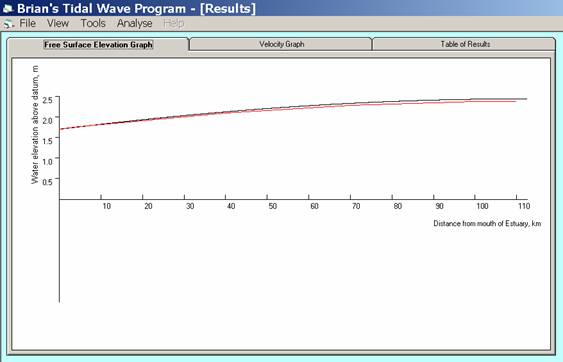This screenshot has height=362, width=563.
Task: Click the 'Water elevation above datum, m' axis label
Action: point(34,125)
